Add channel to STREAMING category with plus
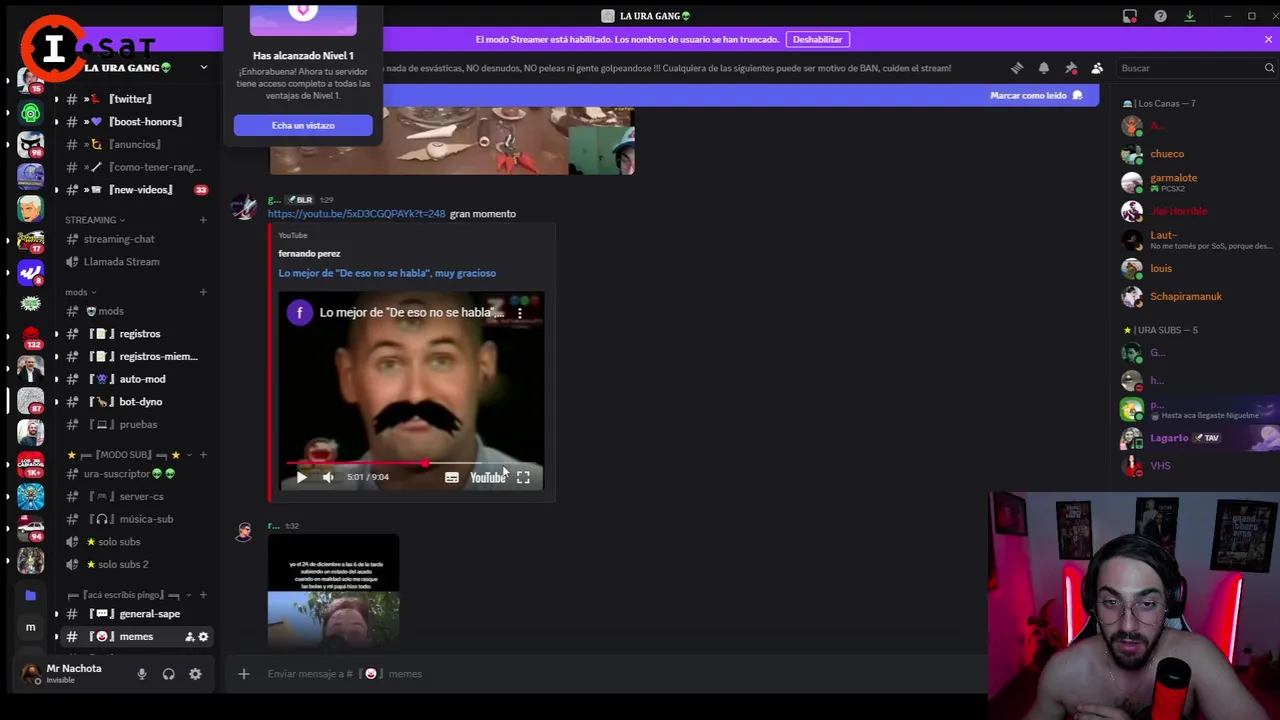 tap(203, 220)
